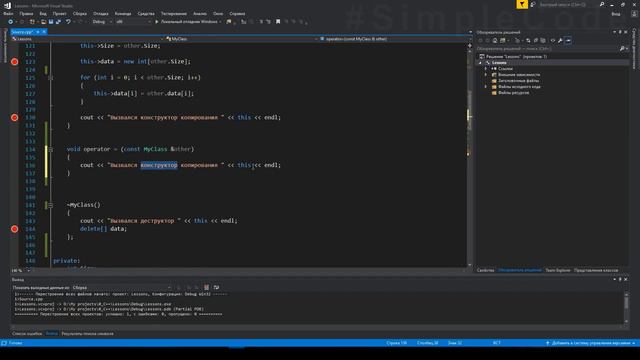Close the Output panel
Image resolution: width=640 pixels, height=360 pixels.
pos(626,280)
